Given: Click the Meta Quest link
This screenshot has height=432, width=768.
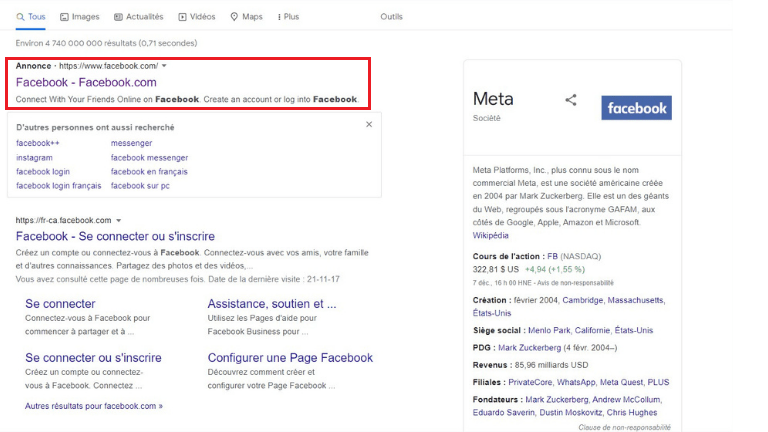Looking at the screenshot, I should pyautogui.click(x=622, y=382).
